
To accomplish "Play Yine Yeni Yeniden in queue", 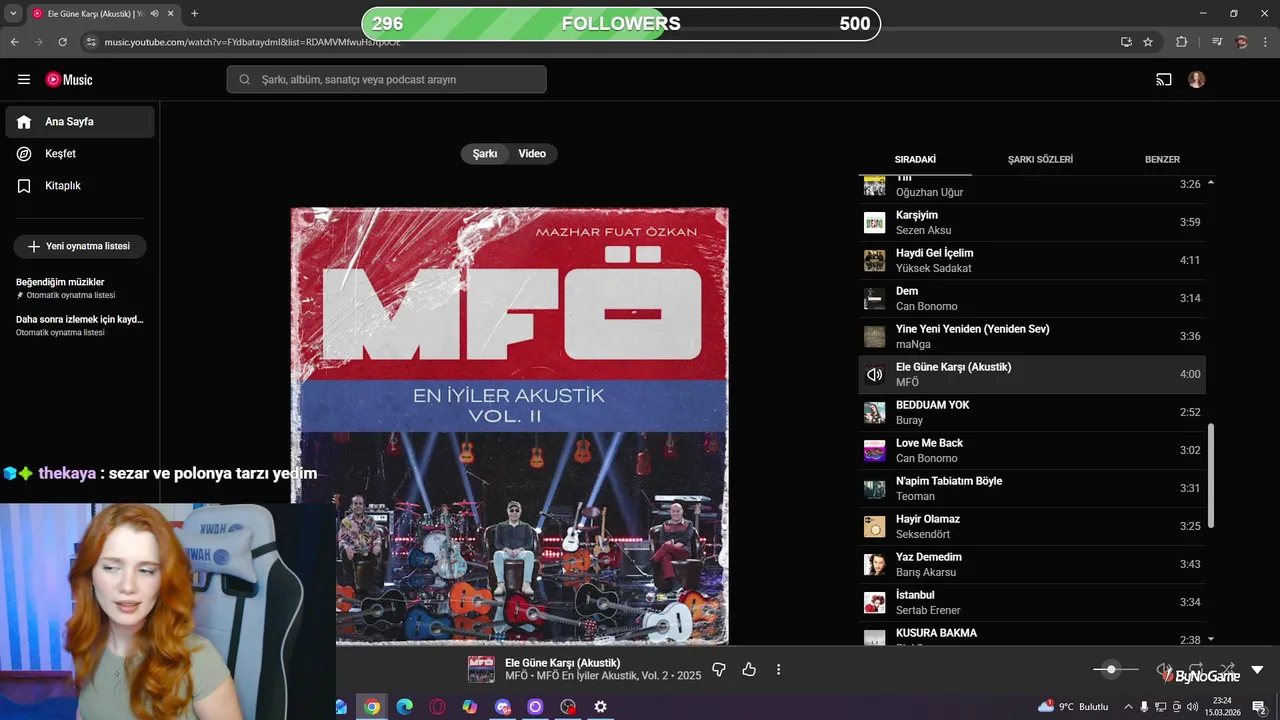I will [x=1032, y=336].
